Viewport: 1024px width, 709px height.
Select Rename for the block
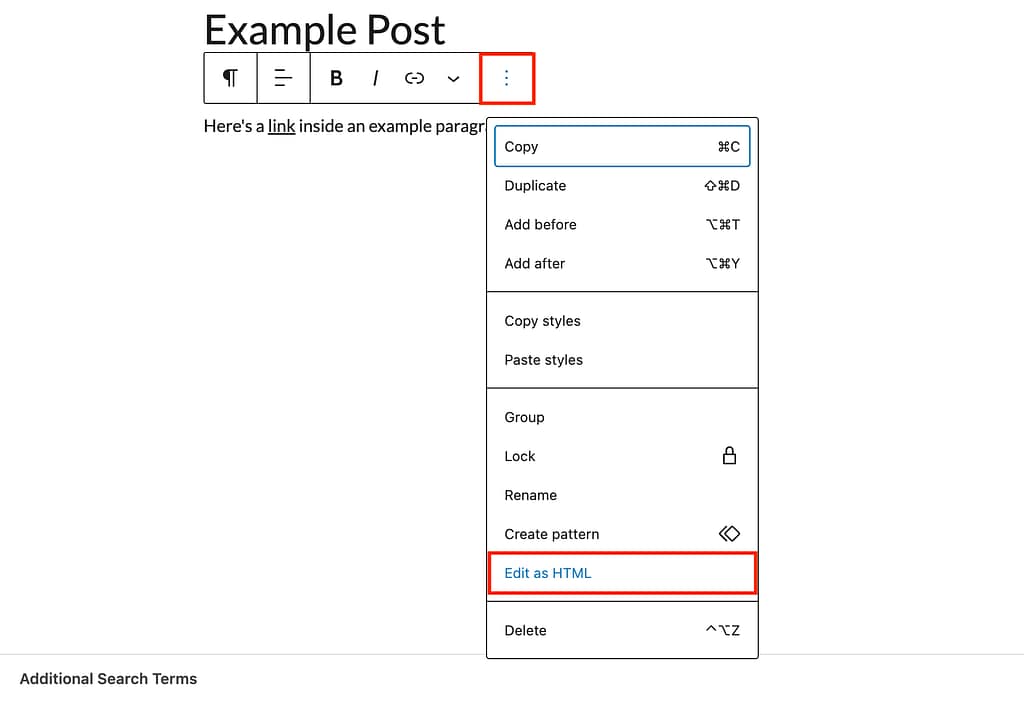(530, 495)
